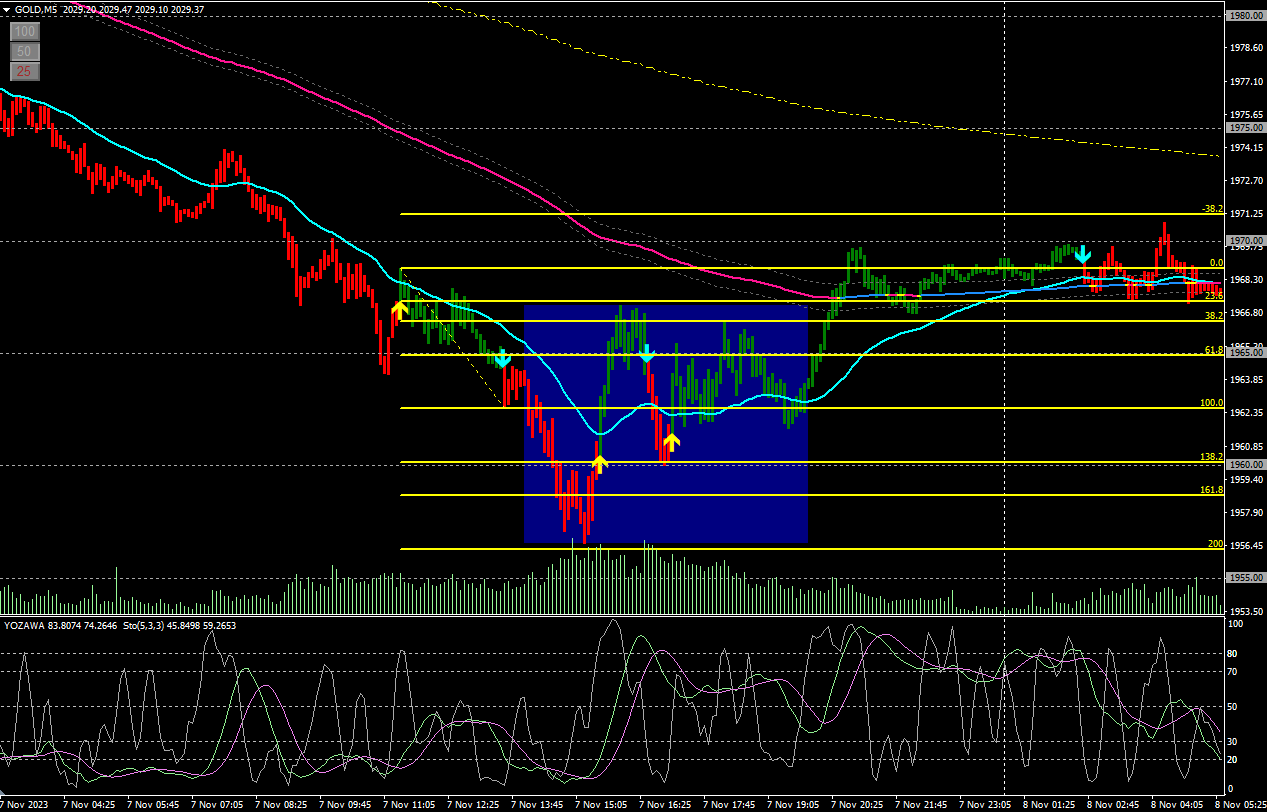Image resolution: width=1267 pixels, height=812 pixels.
Task: Click the GOLD,M5 chart title text
Action: click(x=35, y=9)
